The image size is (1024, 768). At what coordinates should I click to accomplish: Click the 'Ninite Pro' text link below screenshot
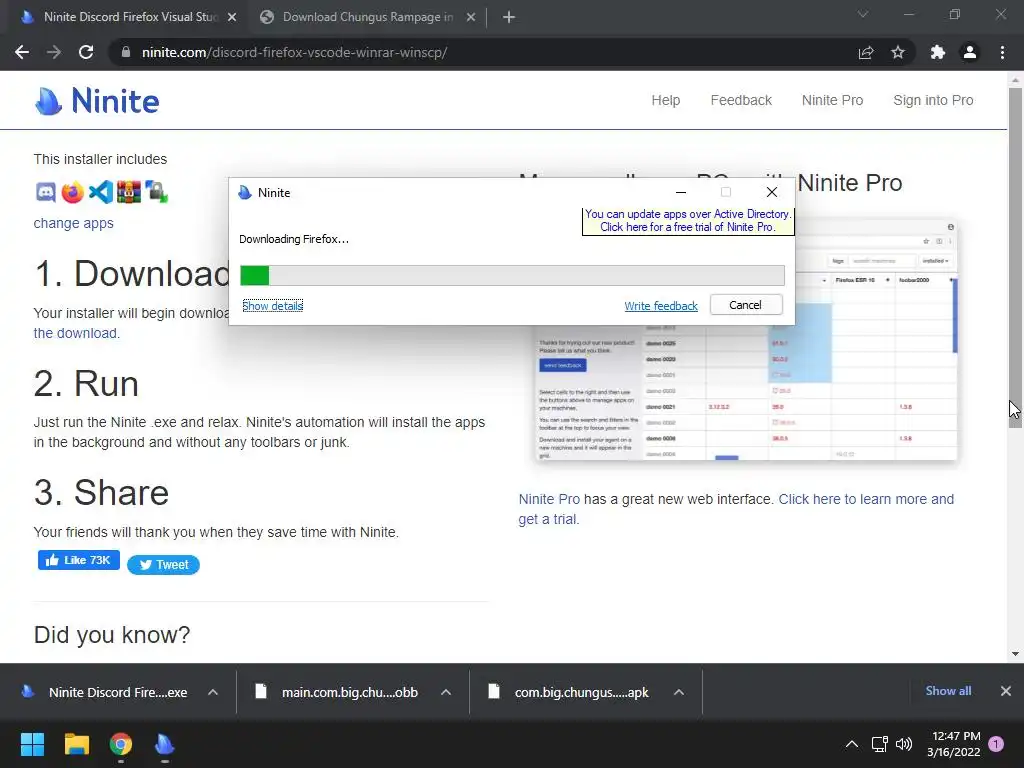[549, 499]
